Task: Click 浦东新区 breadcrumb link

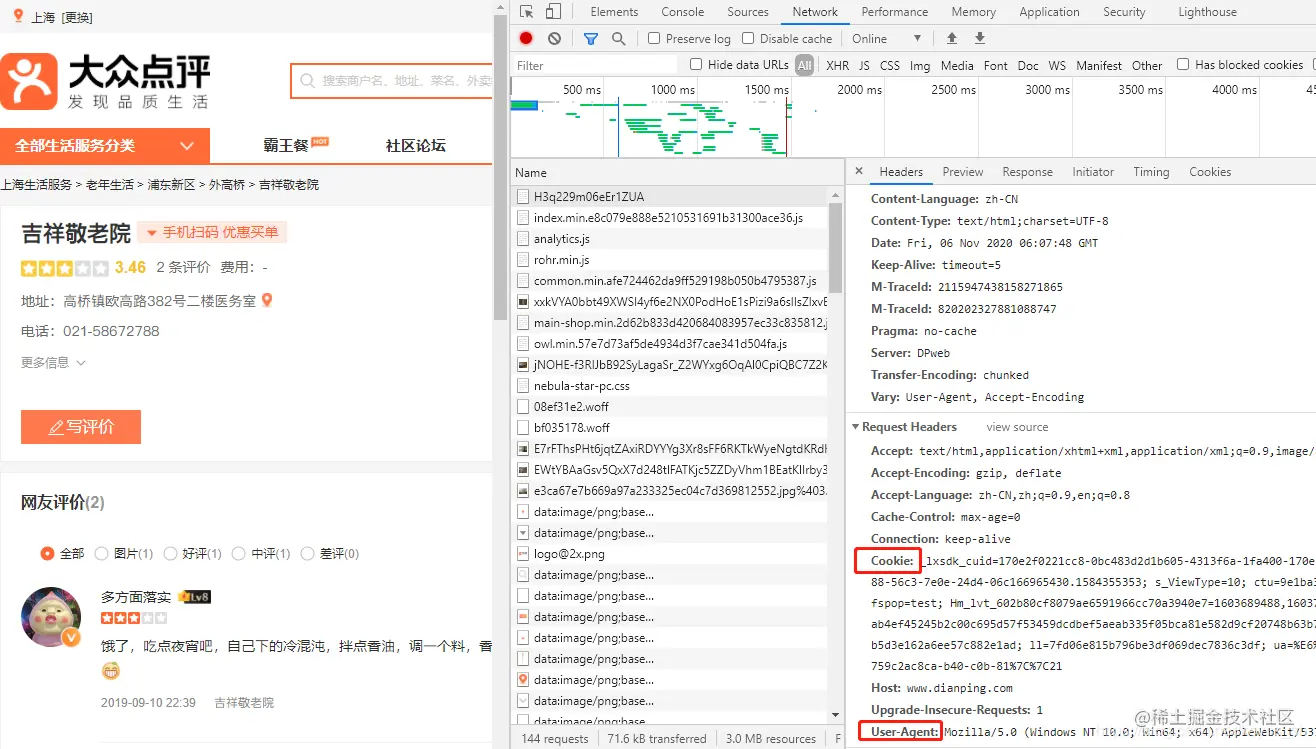Action: (x=171, y=185)
